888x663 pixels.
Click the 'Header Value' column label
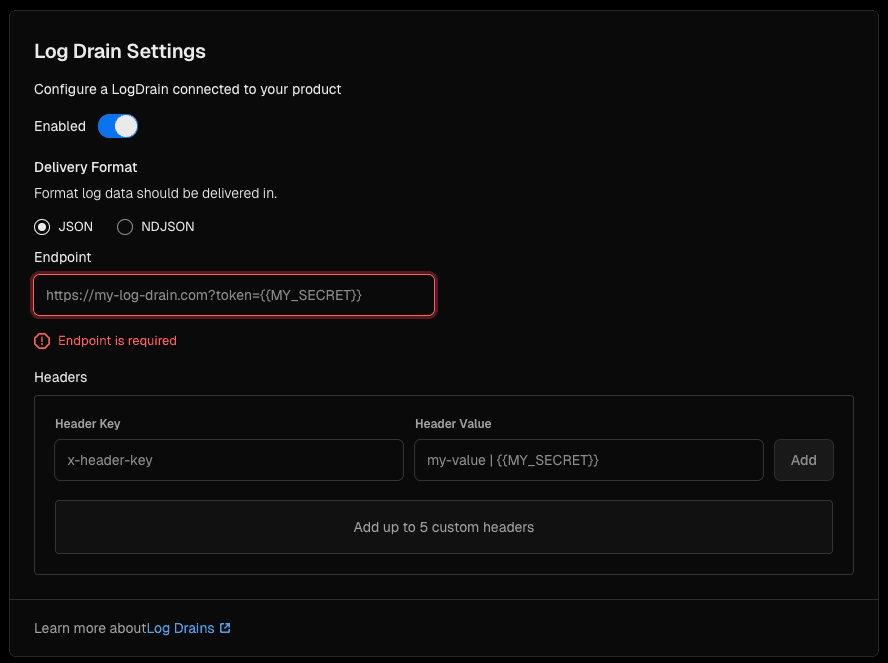click(453, 424)
